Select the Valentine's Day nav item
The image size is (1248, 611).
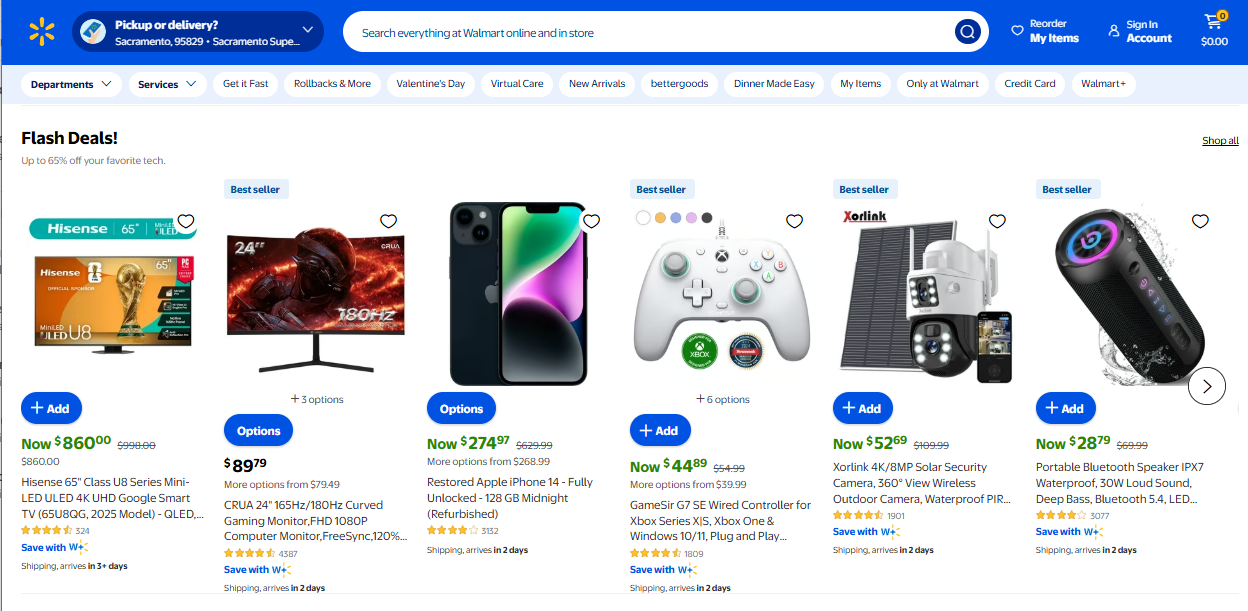click(430, 84)
